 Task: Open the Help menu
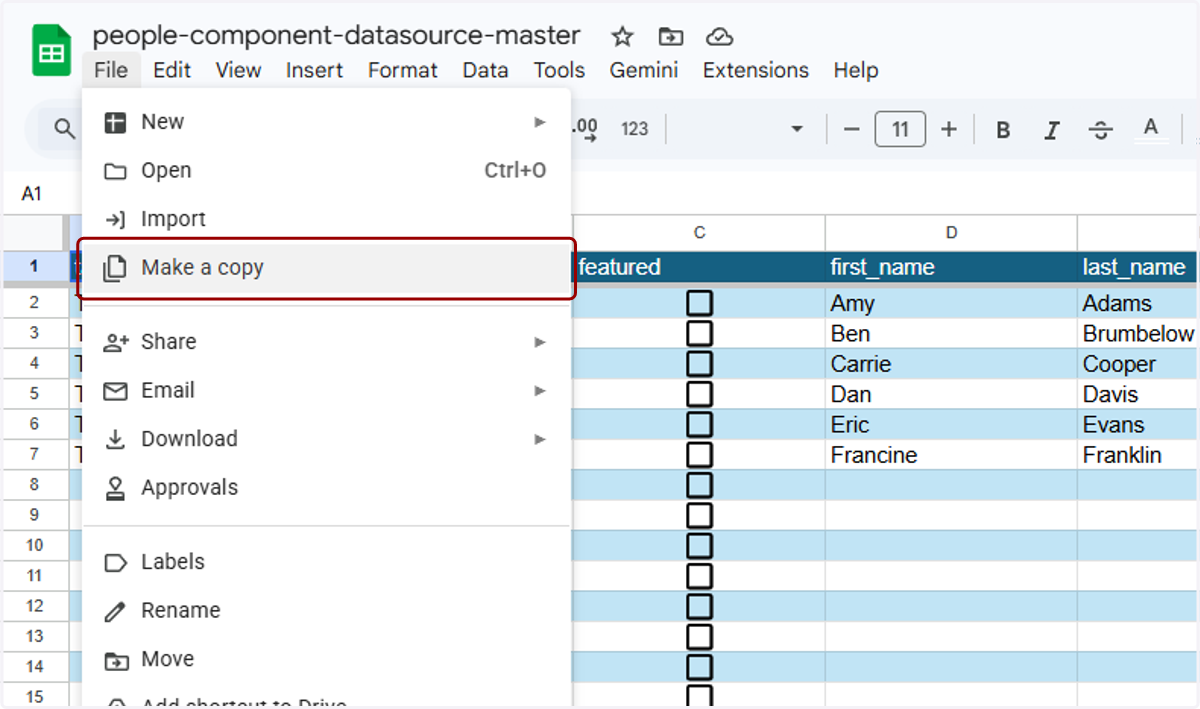tap(855, 70)
